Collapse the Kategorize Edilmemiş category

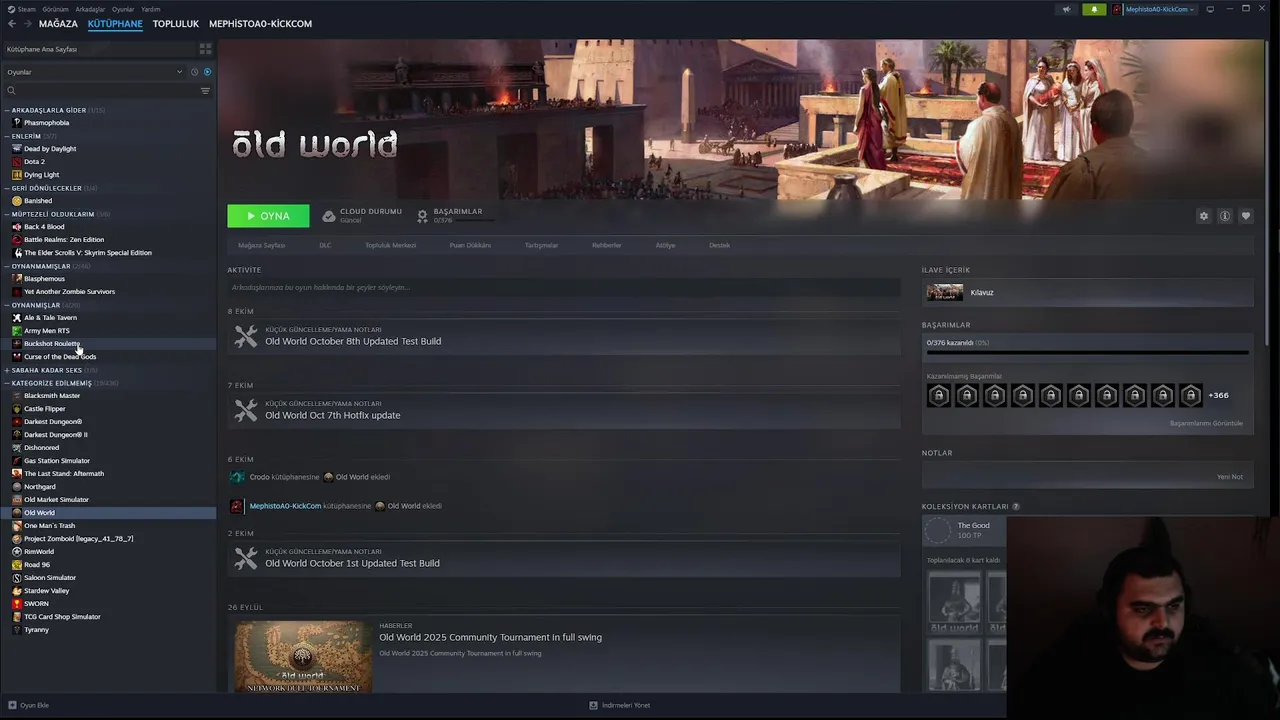[x=7, y=383]
